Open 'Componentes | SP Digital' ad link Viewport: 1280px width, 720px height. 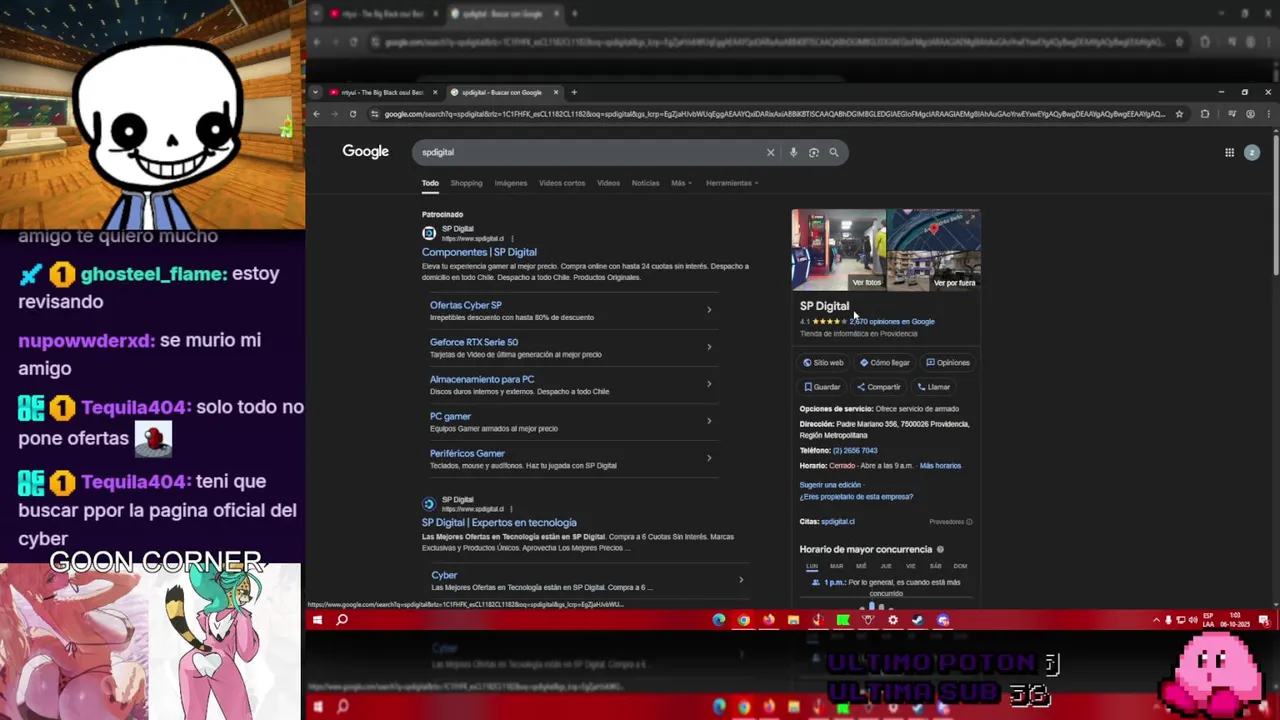479,252
